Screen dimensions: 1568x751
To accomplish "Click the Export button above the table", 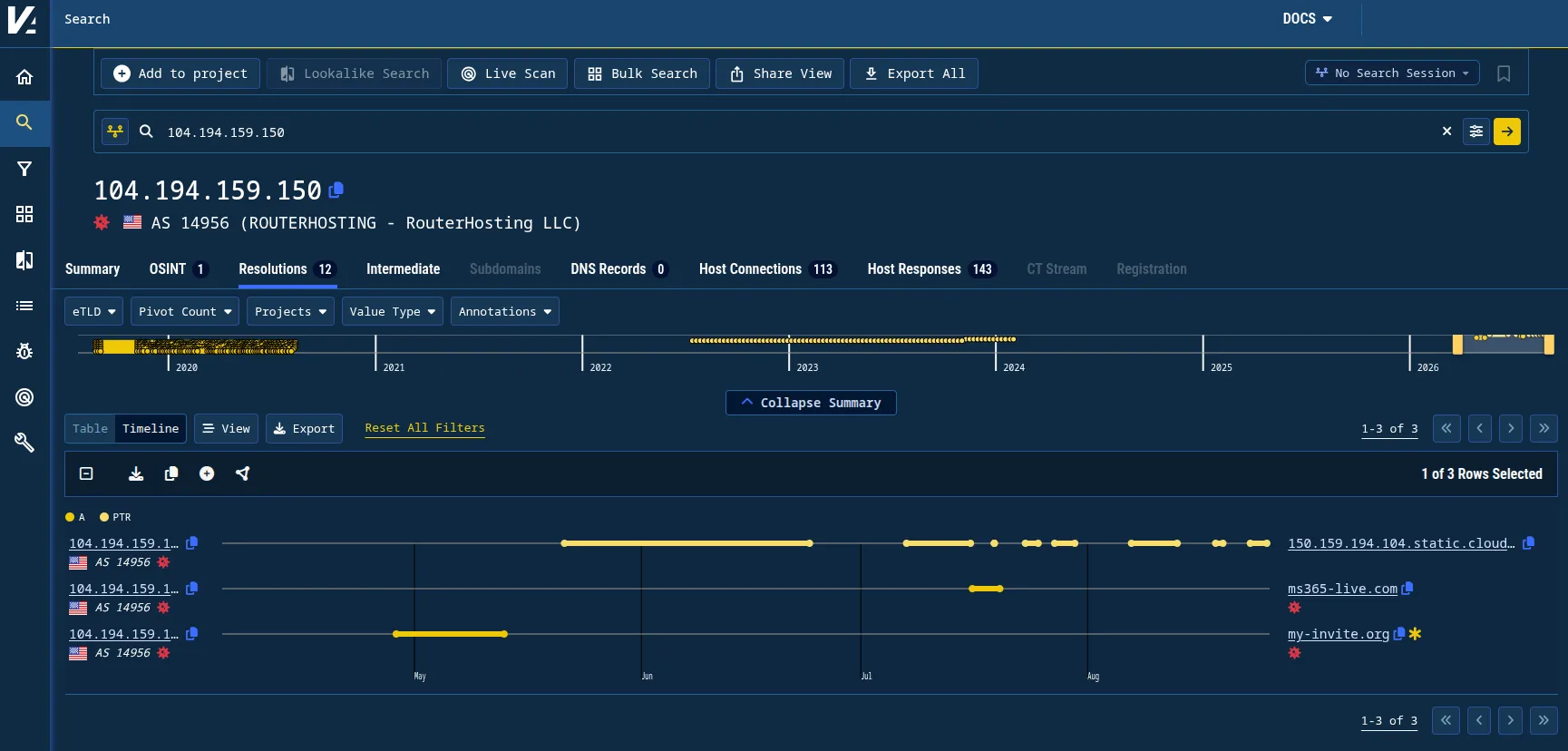I will click(x=304, y=428).
